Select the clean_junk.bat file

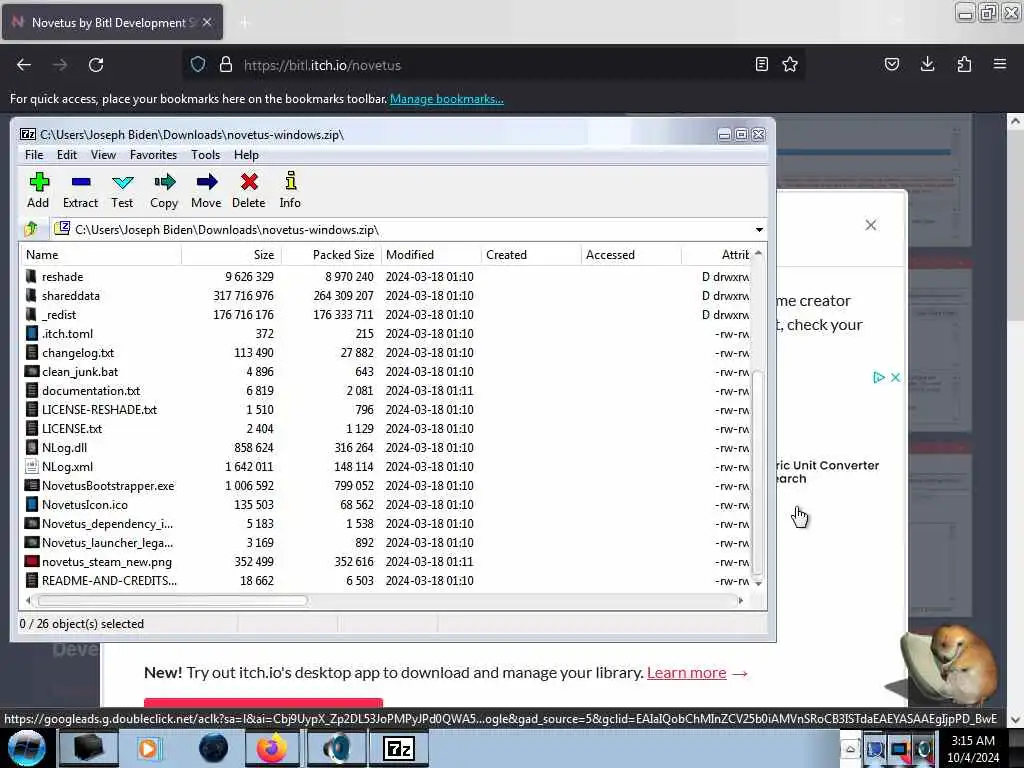[x=80, y=372]
